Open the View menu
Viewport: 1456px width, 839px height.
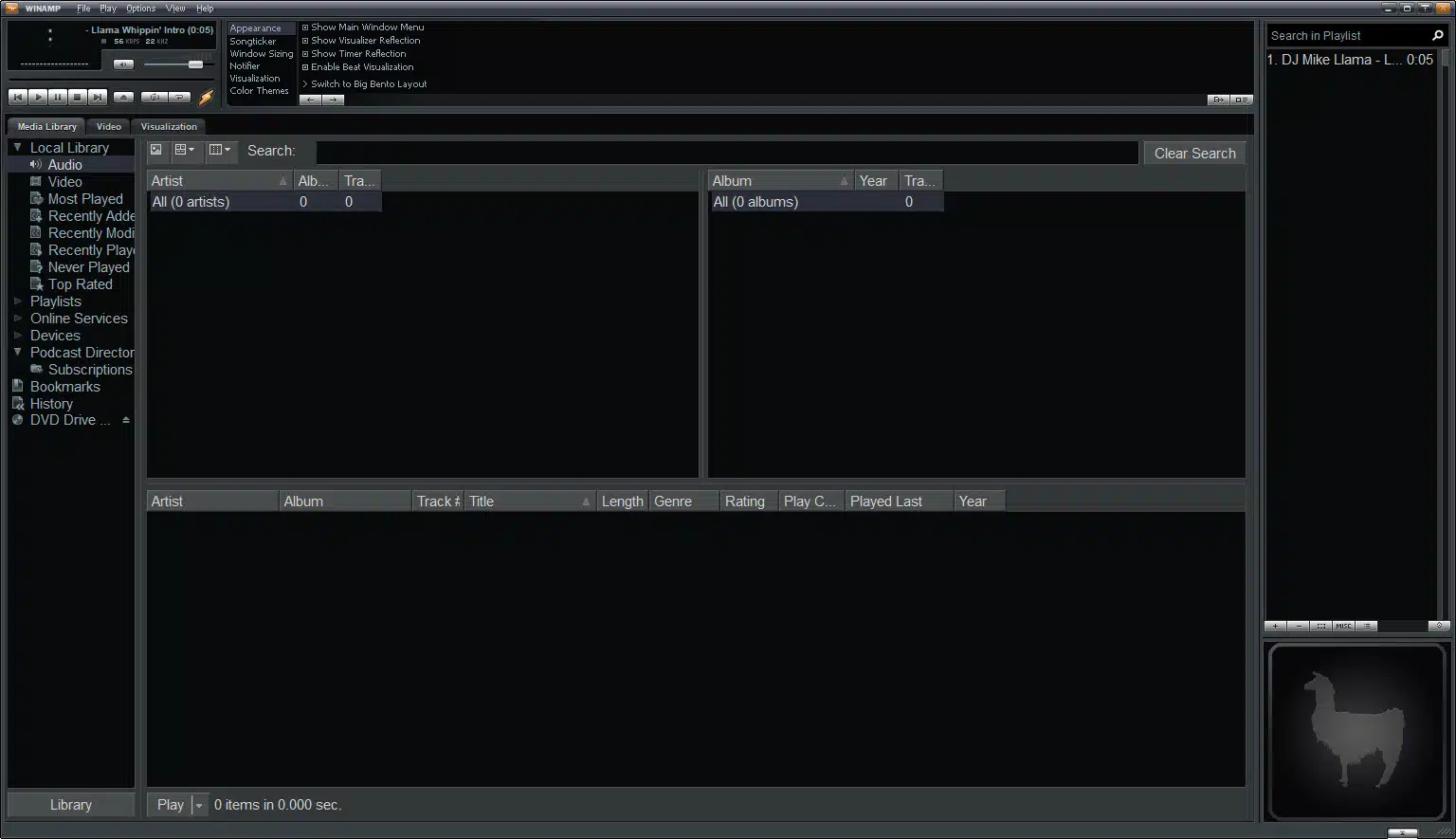(x=175, y=9)
